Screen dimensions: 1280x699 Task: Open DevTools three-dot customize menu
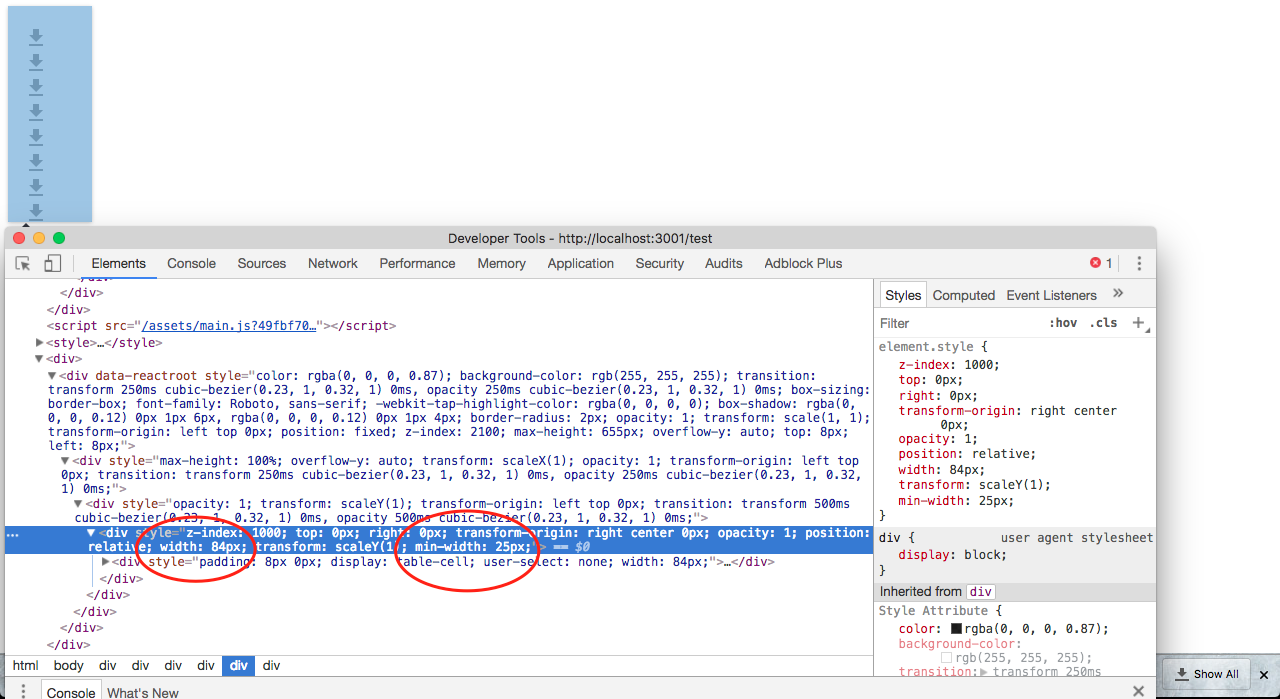[1138, 263]
